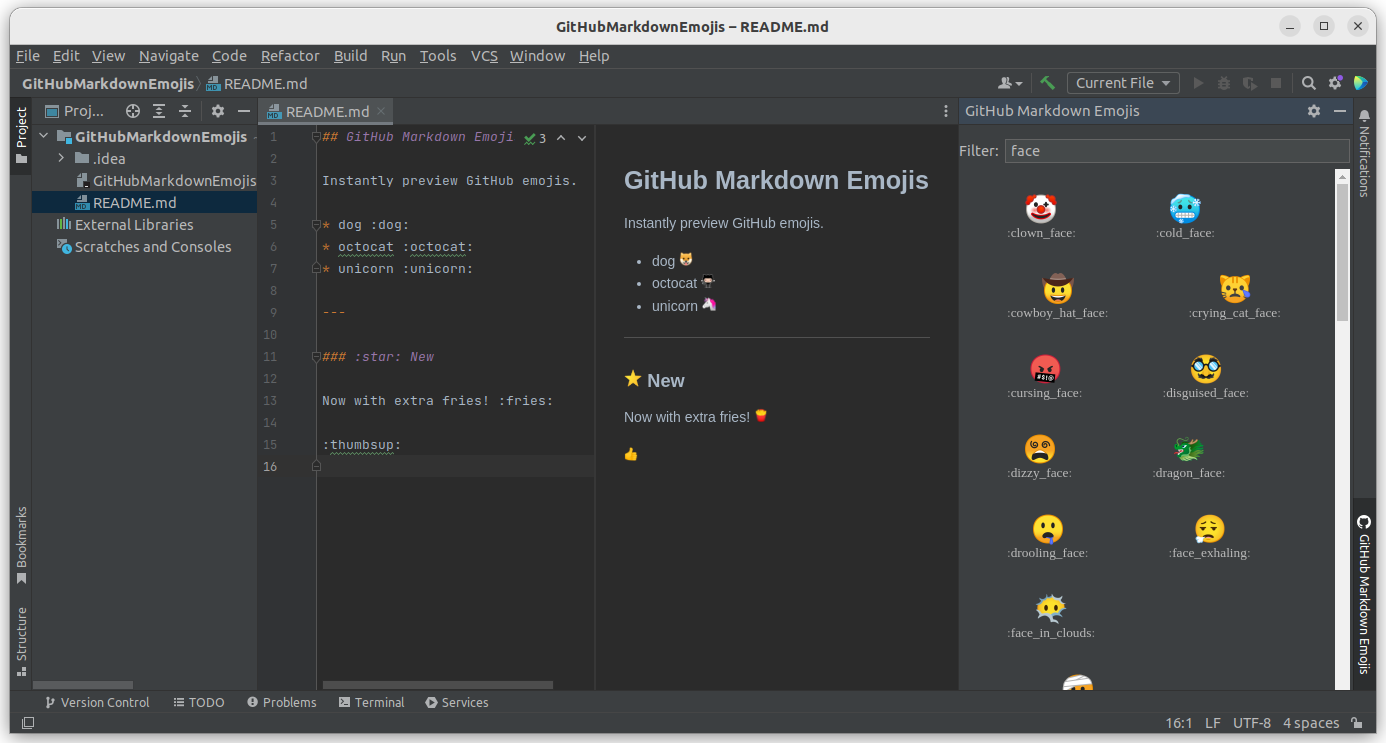
Task: Open the Current File run configuration dropdown
Action: point(1123,83)
